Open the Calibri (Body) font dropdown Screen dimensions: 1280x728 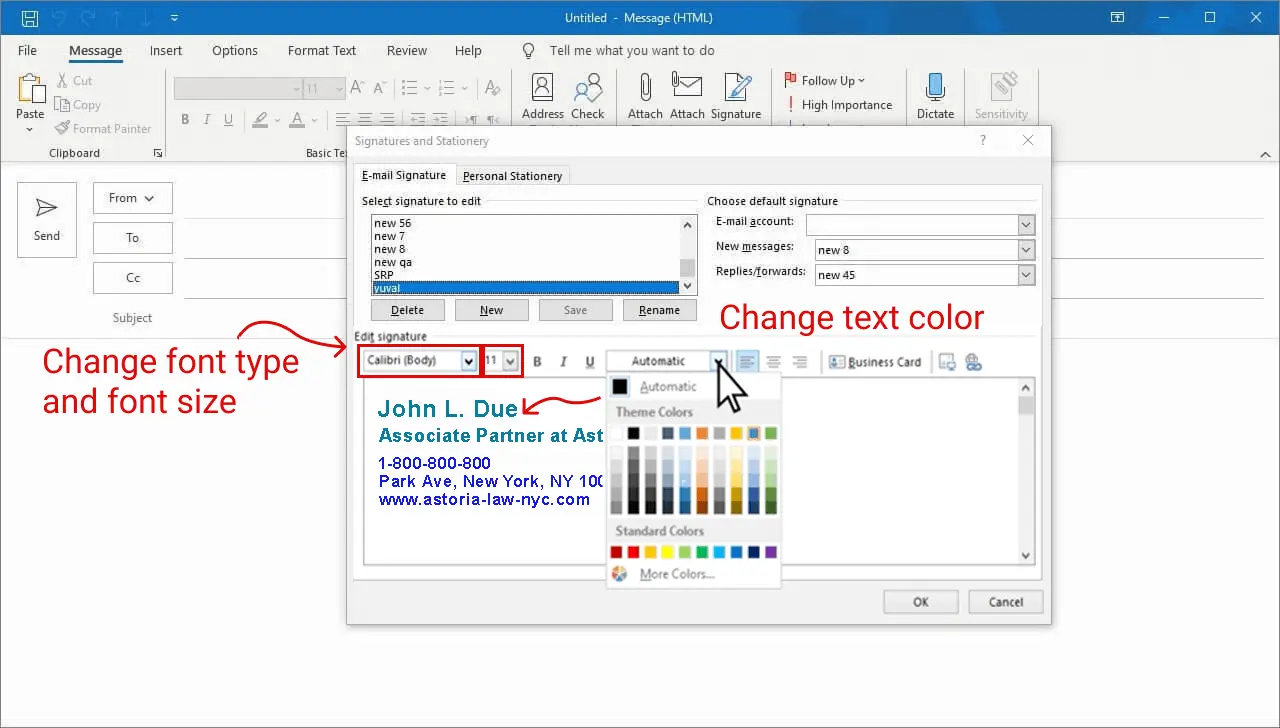(x=468, y=361)
